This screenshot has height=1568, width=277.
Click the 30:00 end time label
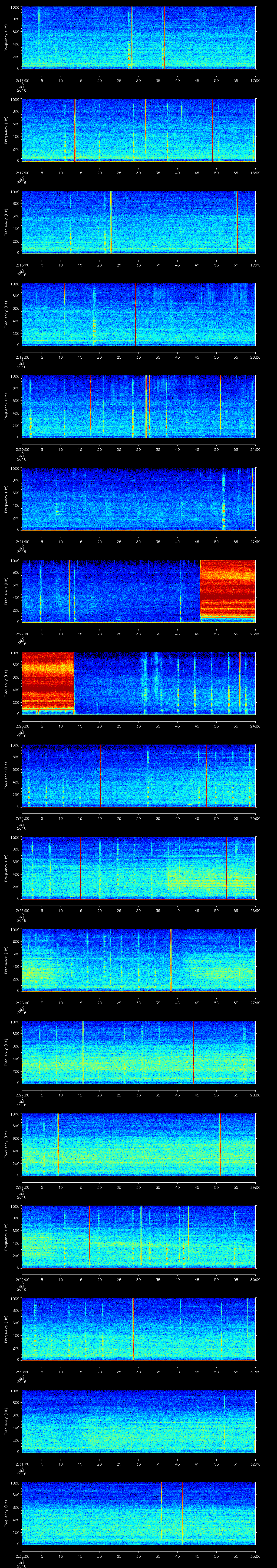coord(255,1279)
